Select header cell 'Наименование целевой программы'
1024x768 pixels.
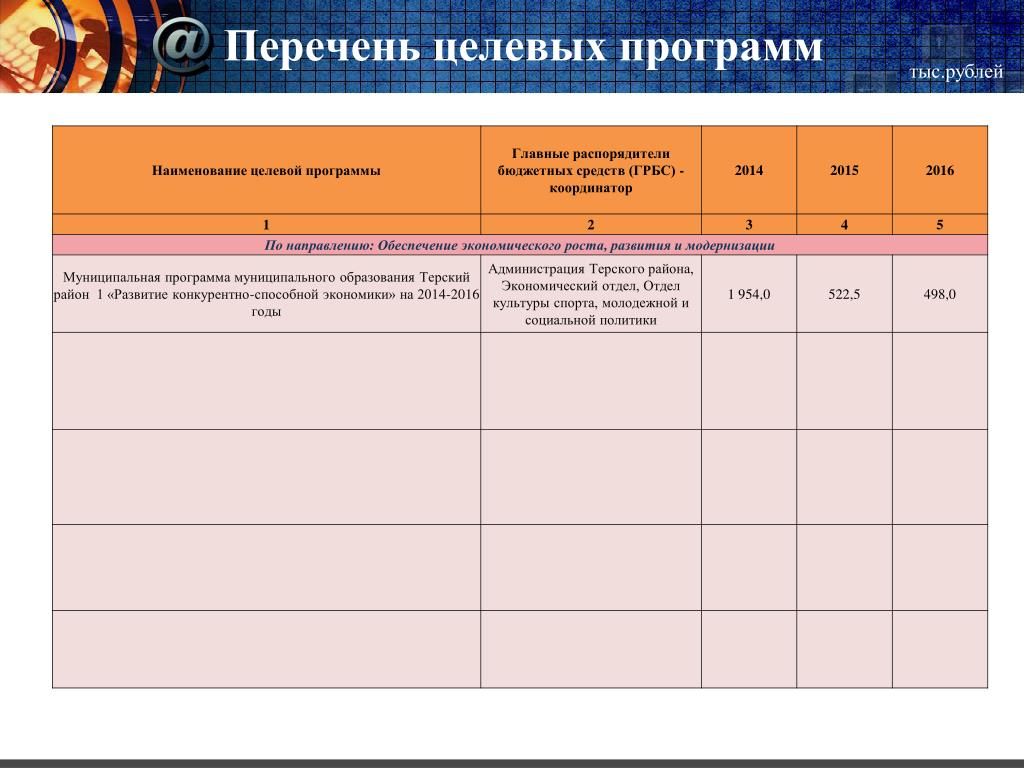(266, 170)
